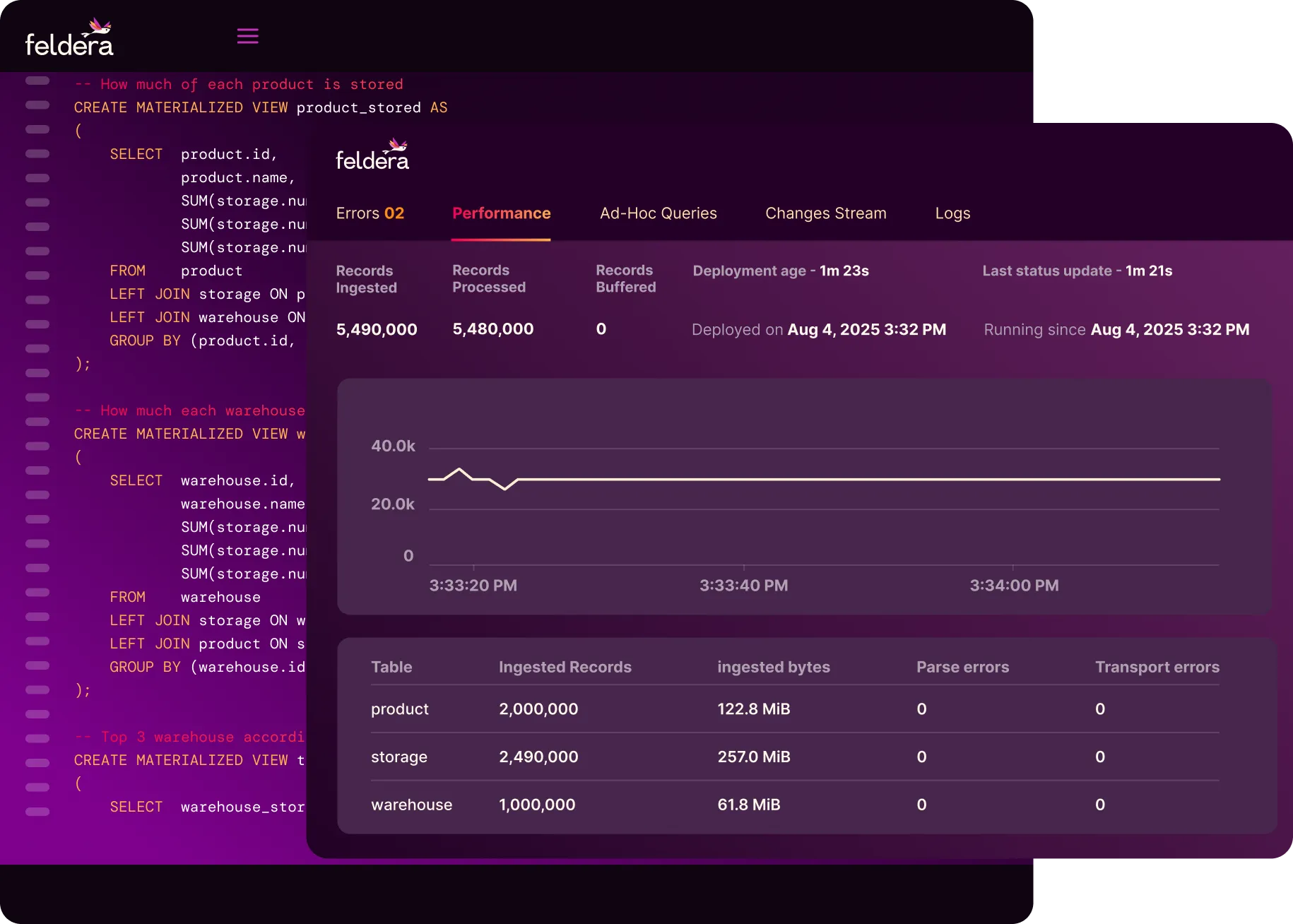Click the Running since Aug 4 timestamp
The height and width of the screenshot is (924, 1293).
pyautogui.click(x=1116, y=330)
